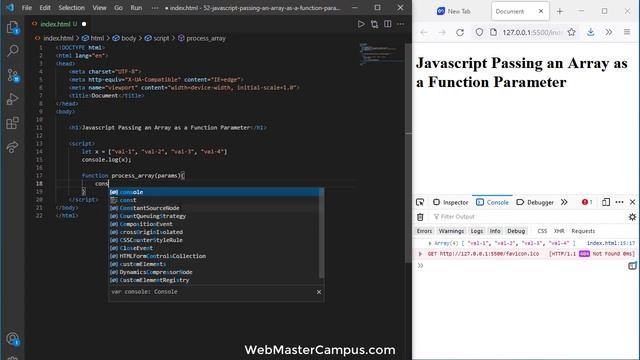The height and width of the screenshot is (360, 640).
Task: Run the file with the play icon
Action: pos(361,24)
